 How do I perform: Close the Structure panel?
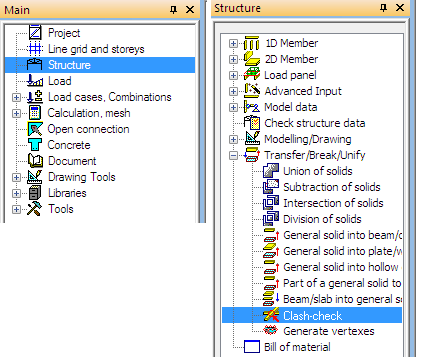pyautogui.click(x=400, y=8)
